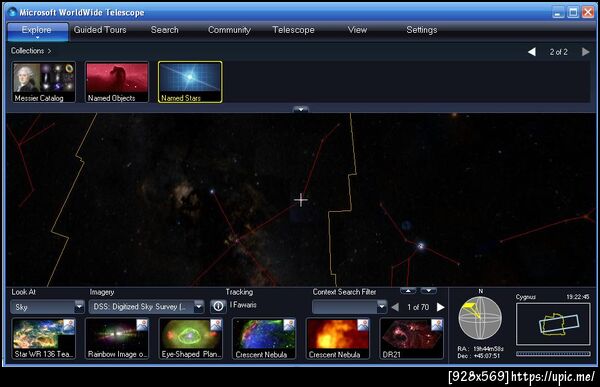600x387 pixels.
Task: Open the Imagery DSS dropdown
Action: pos(147,307)
